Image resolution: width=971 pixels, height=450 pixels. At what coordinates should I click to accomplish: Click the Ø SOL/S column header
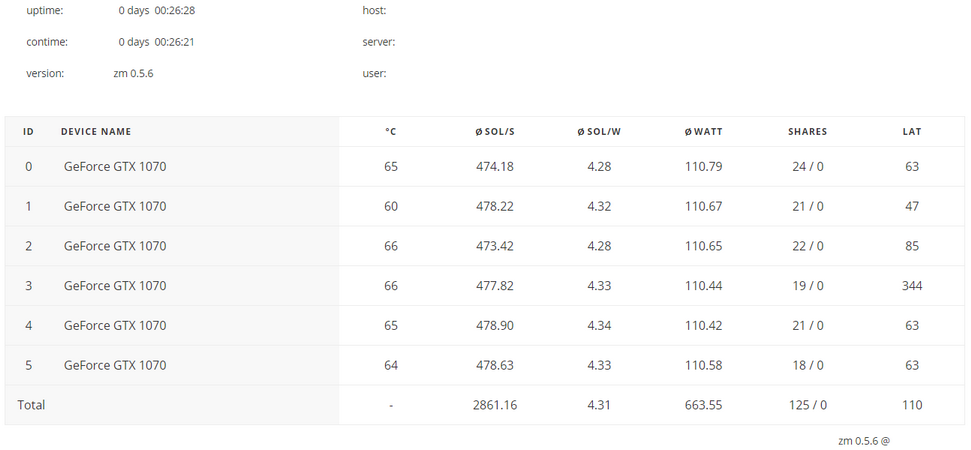(495, 132)
